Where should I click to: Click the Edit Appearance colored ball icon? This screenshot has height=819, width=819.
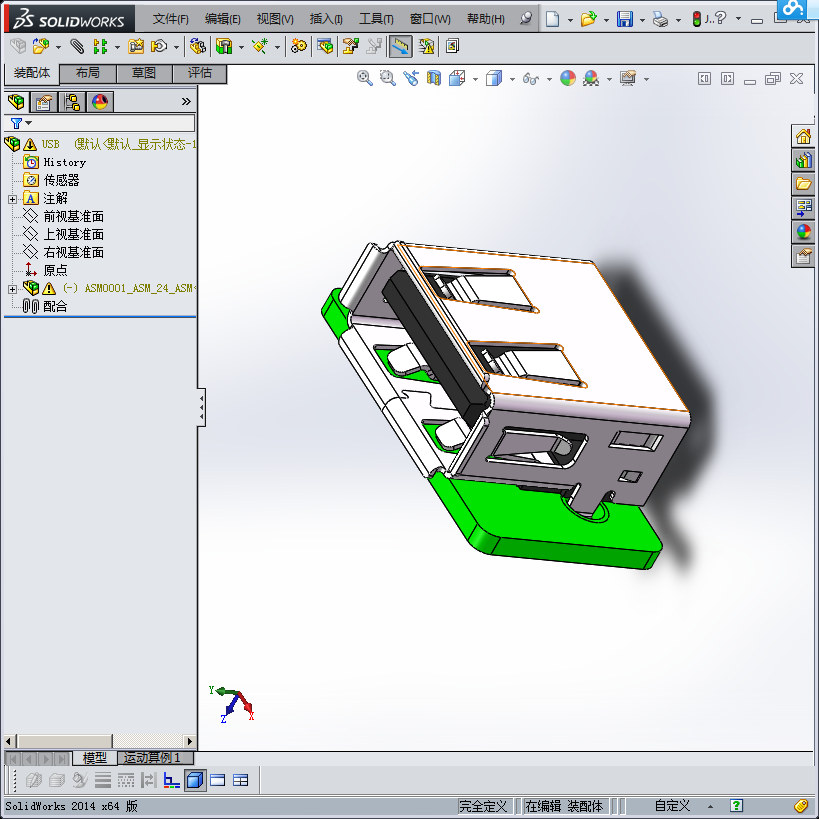click(x=570, y=78)
